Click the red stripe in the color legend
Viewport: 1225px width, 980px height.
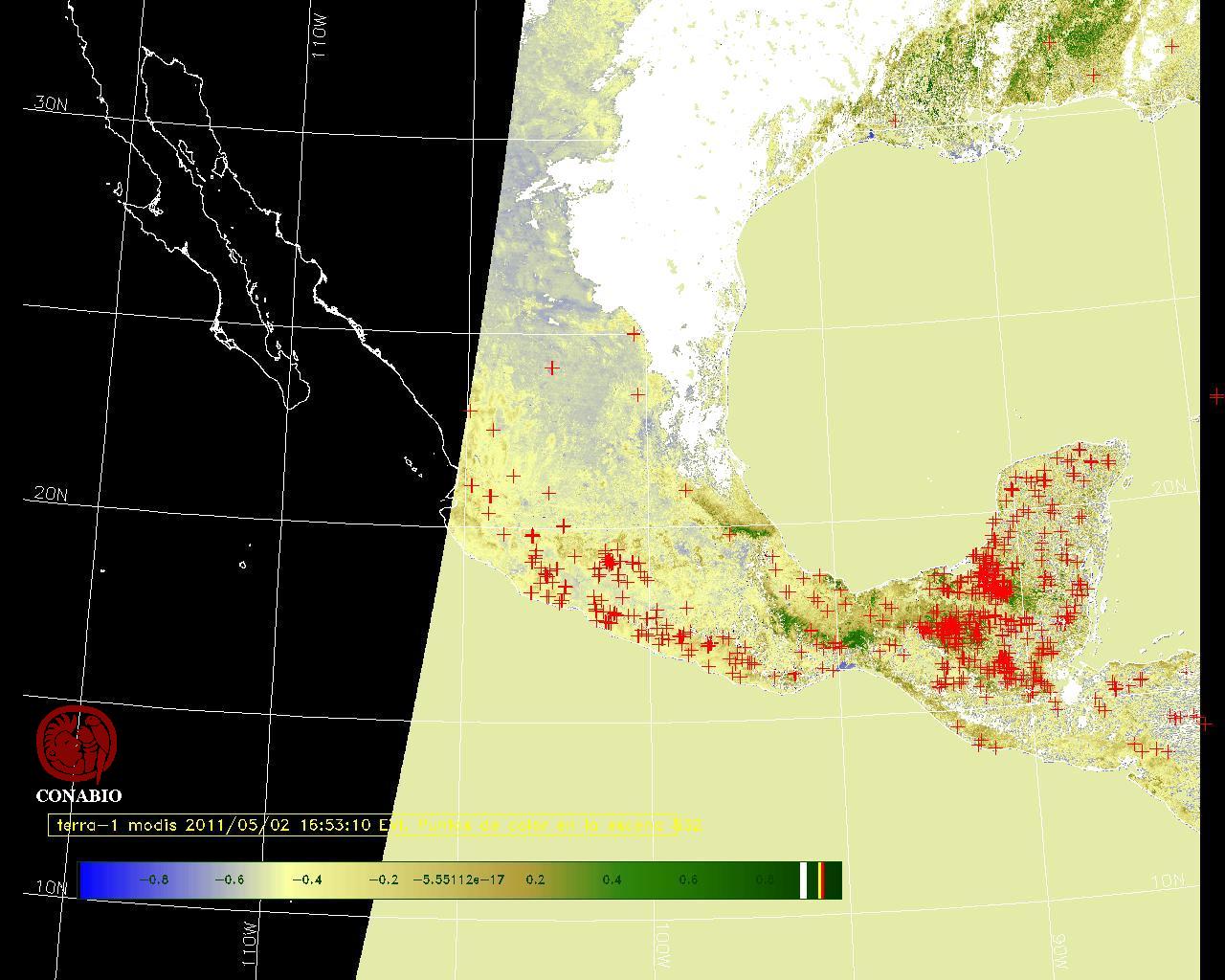821,880
